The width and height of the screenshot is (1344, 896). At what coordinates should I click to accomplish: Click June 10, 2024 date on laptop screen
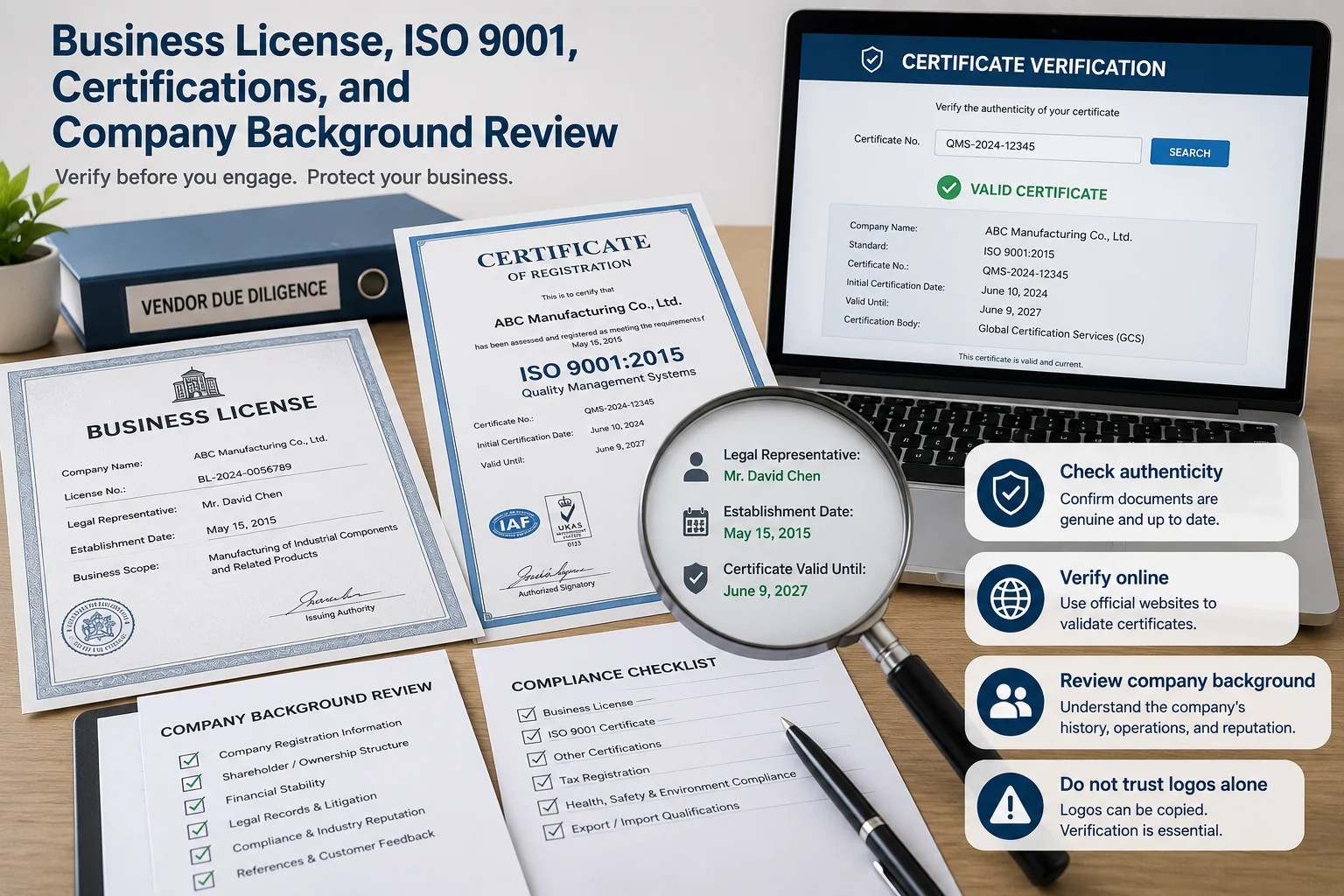coord(1014,291)
